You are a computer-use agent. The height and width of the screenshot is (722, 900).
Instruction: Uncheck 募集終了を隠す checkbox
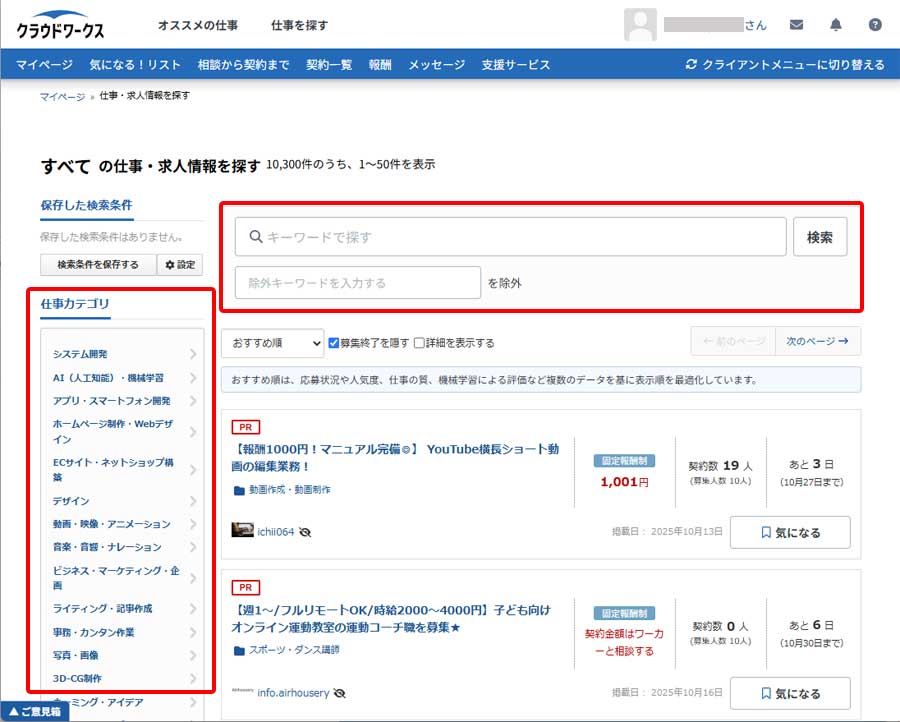pos(334,343)
